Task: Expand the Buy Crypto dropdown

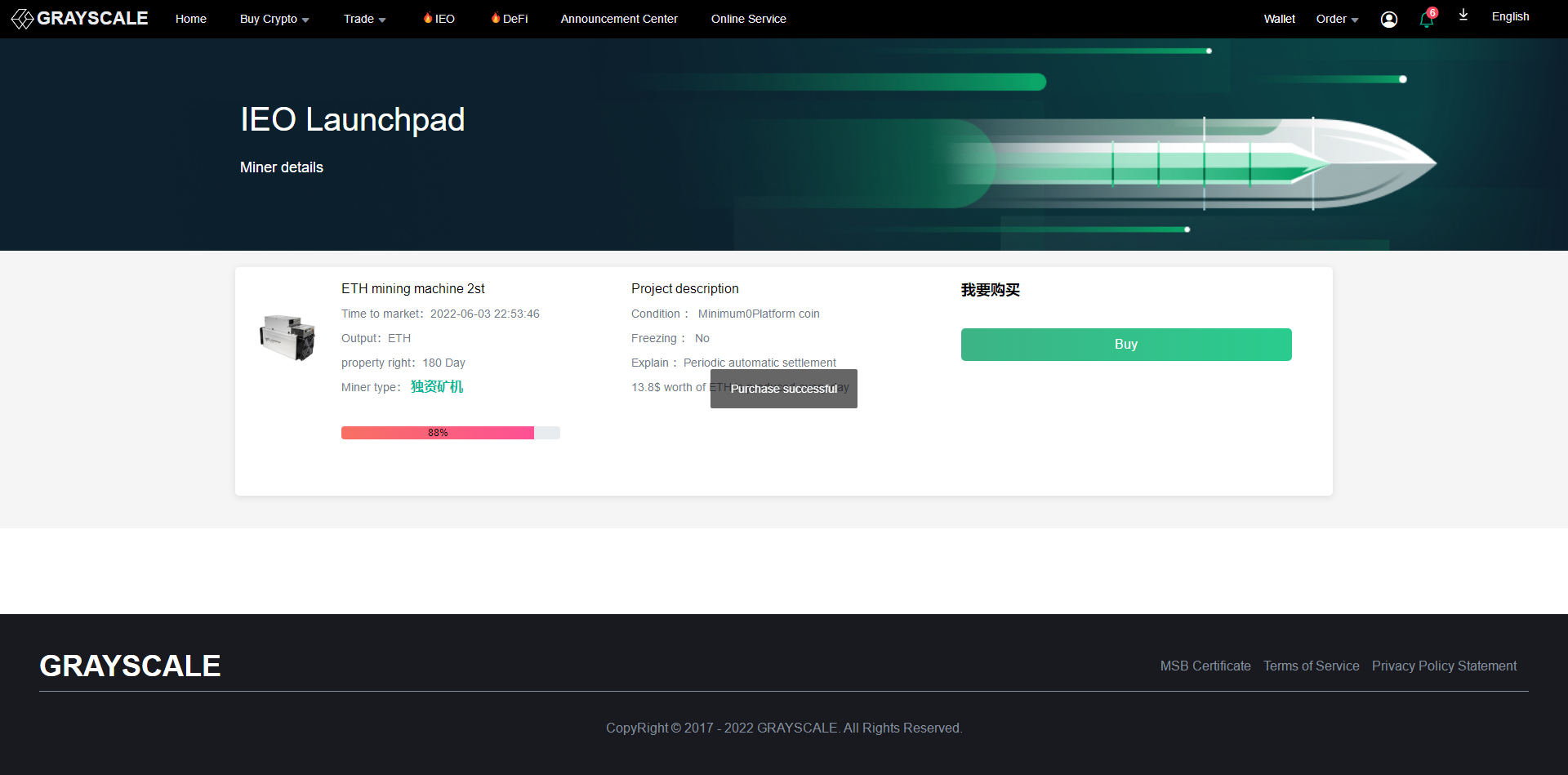Action: pyautogui.click(x=274, y=19)
